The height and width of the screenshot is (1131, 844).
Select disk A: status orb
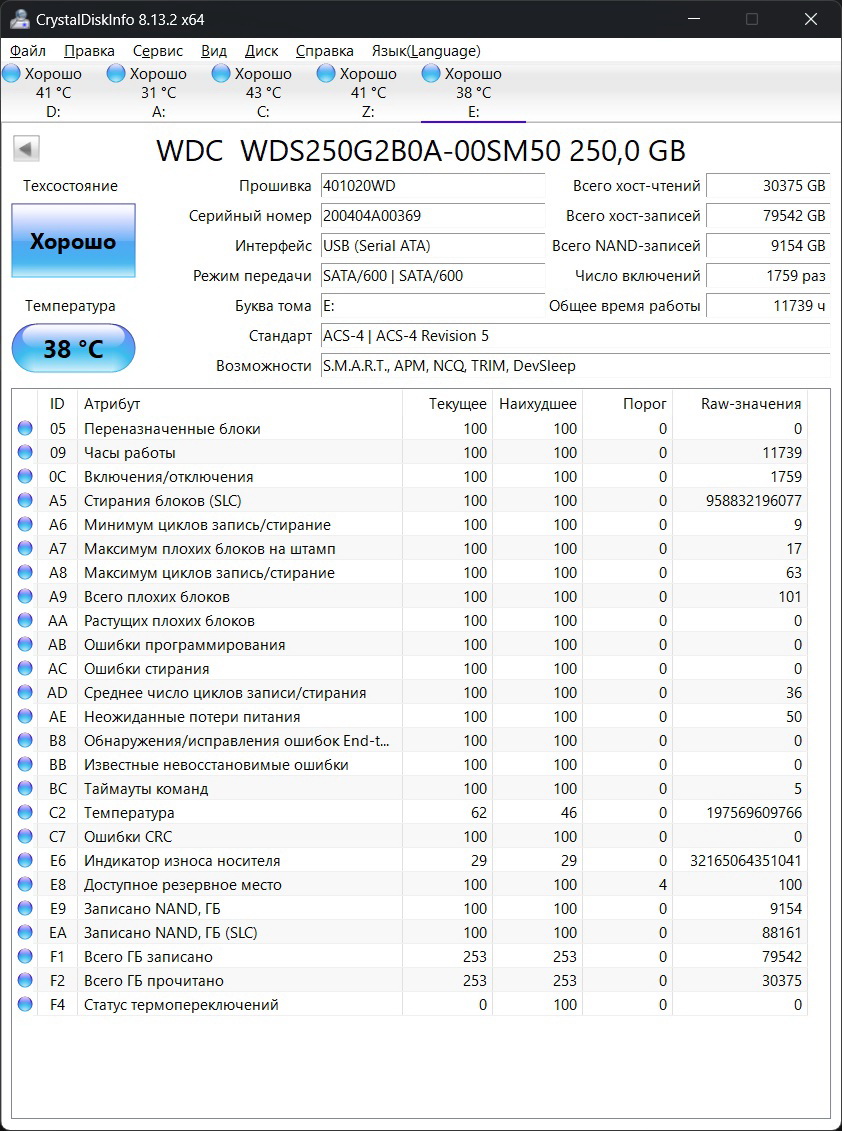[x=116, y=74]
